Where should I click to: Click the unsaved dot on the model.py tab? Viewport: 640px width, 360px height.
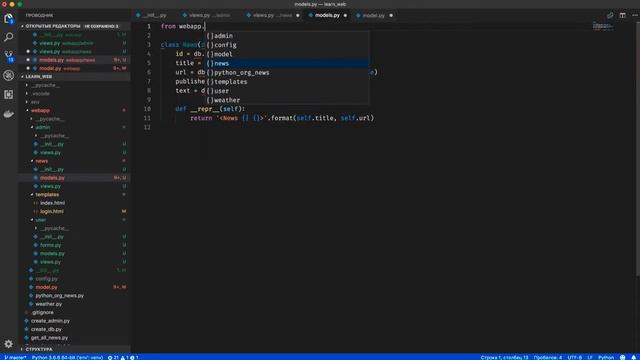[x=391, y=16]
